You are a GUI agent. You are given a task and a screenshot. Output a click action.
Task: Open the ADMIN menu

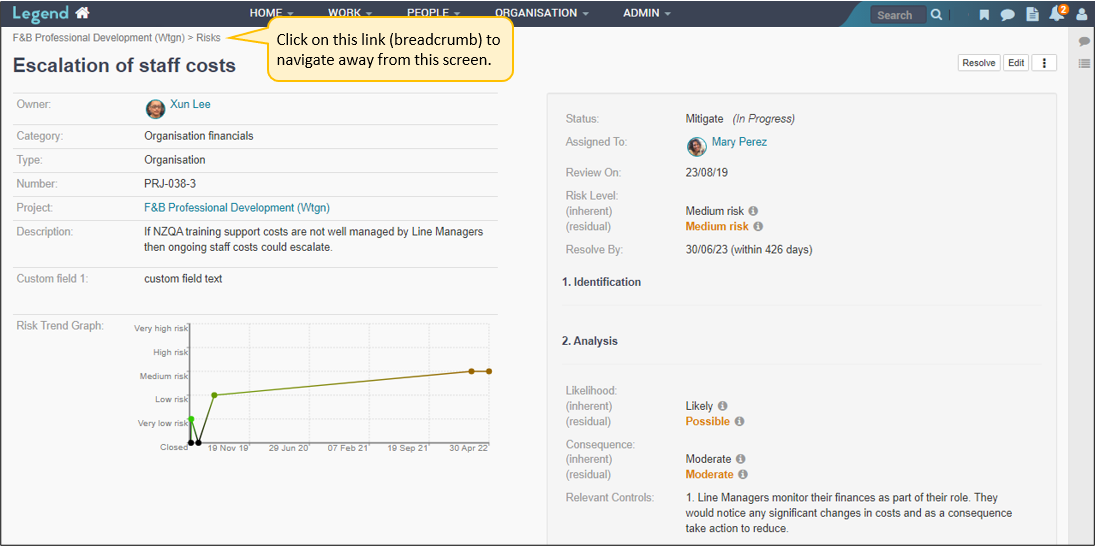pyautogui.click(x=647, y=13)
